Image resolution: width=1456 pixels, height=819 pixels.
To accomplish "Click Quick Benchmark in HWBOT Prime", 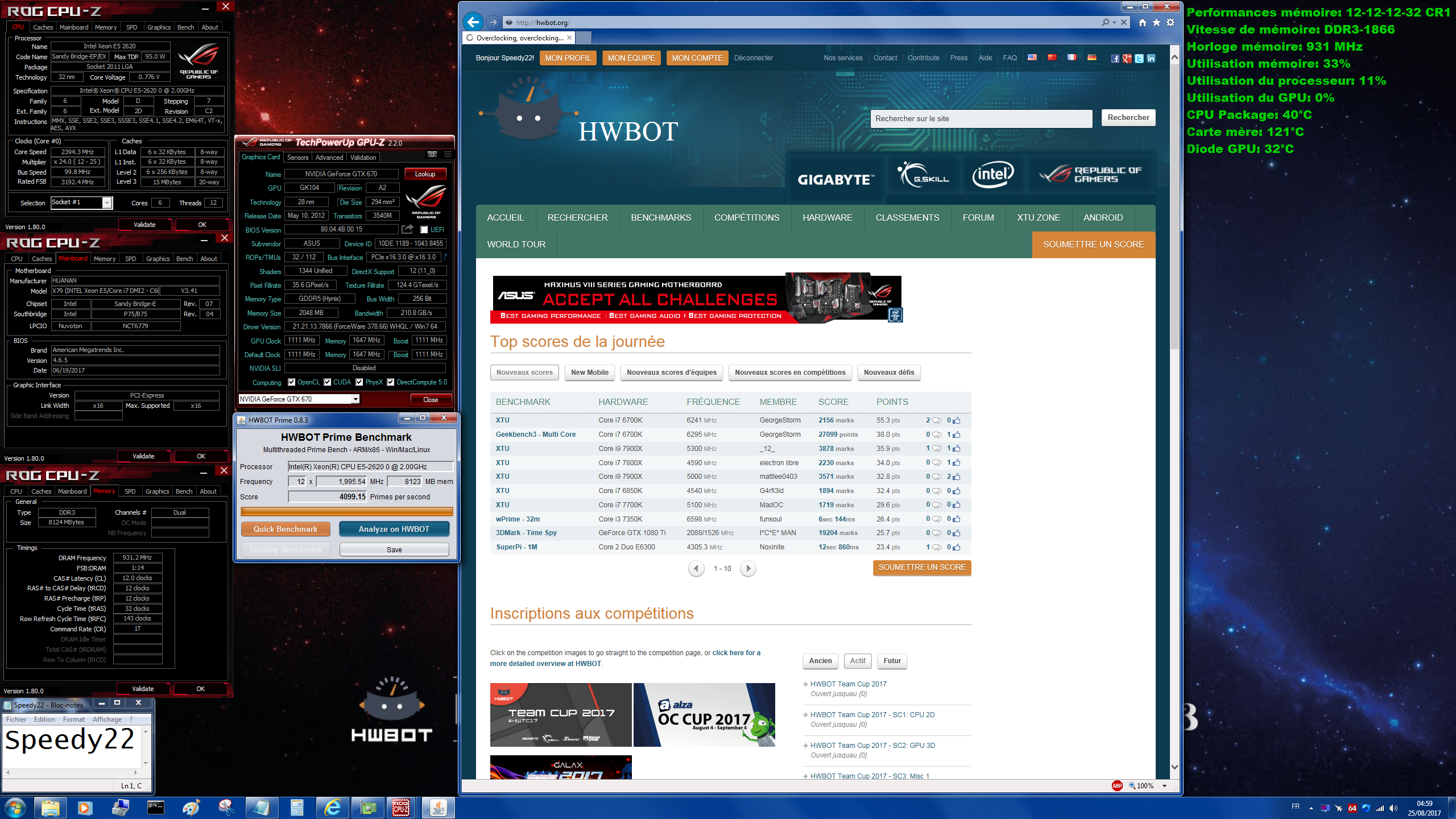I will coord(286,529).
